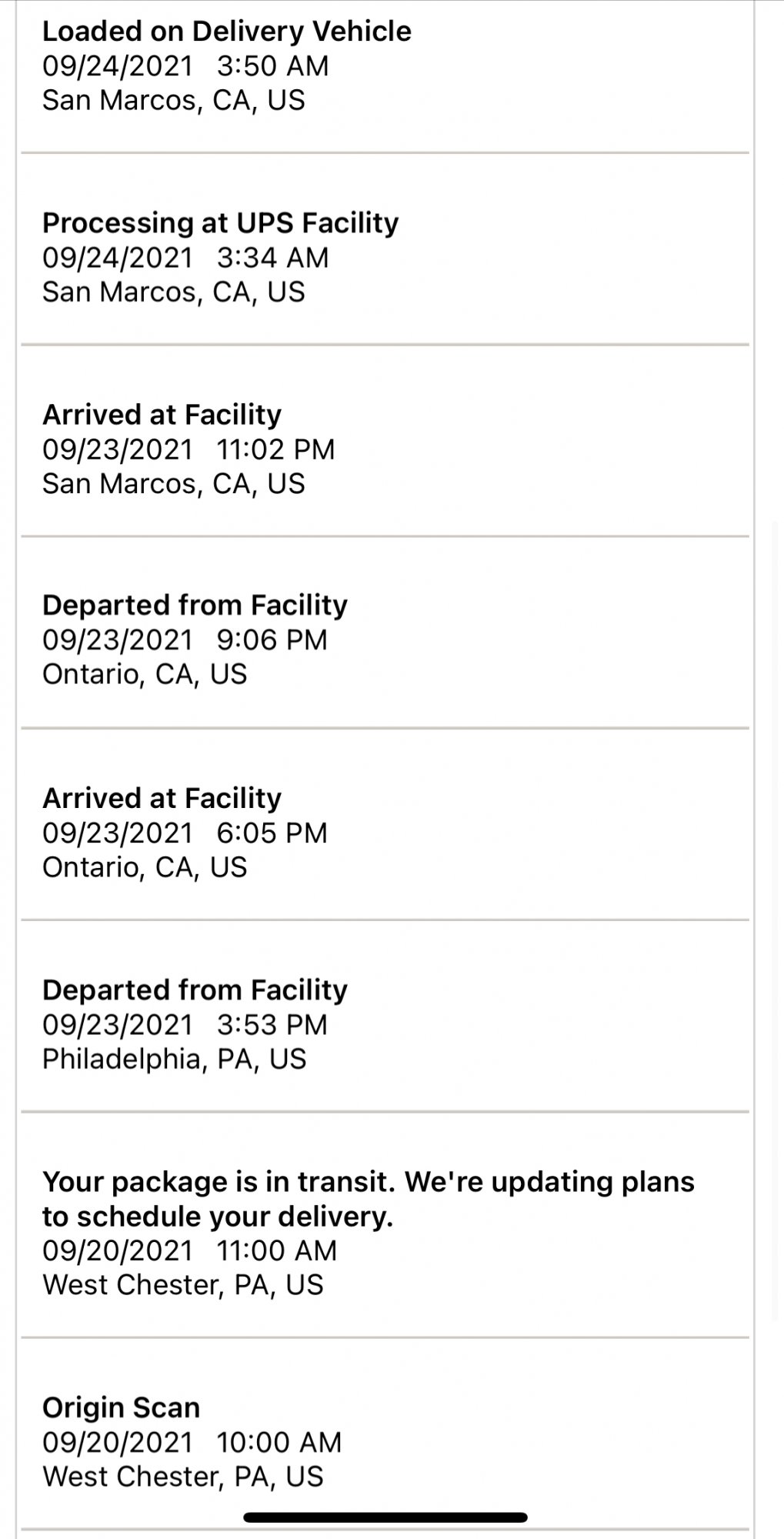Tap the Processing at UPS Facility heading
The height and width of the screenshot is (1539, 784).
click(220, 223)
